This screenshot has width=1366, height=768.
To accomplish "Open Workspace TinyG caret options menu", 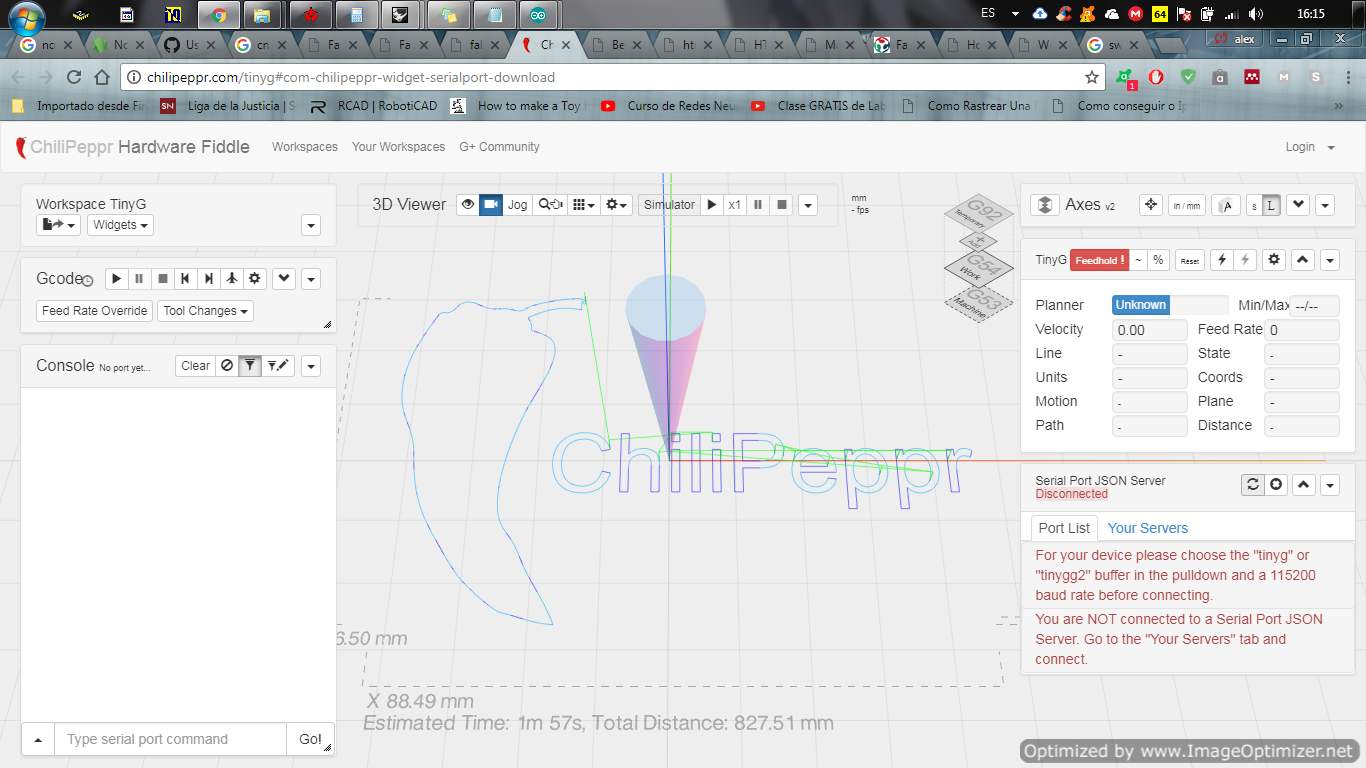I will pos(311,225).
